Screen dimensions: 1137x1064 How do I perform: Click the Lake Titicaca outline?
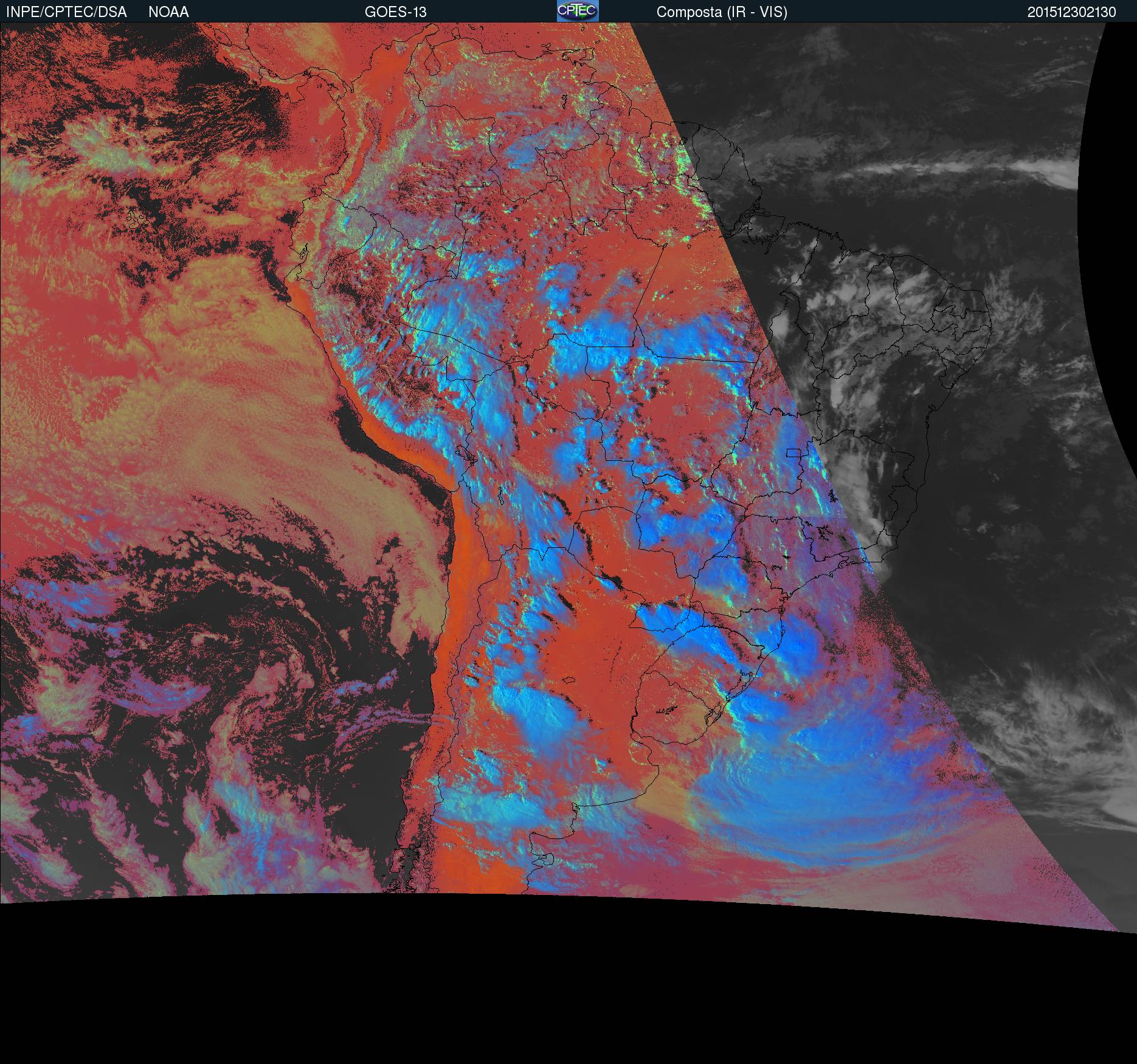click(x=464, y=453)
